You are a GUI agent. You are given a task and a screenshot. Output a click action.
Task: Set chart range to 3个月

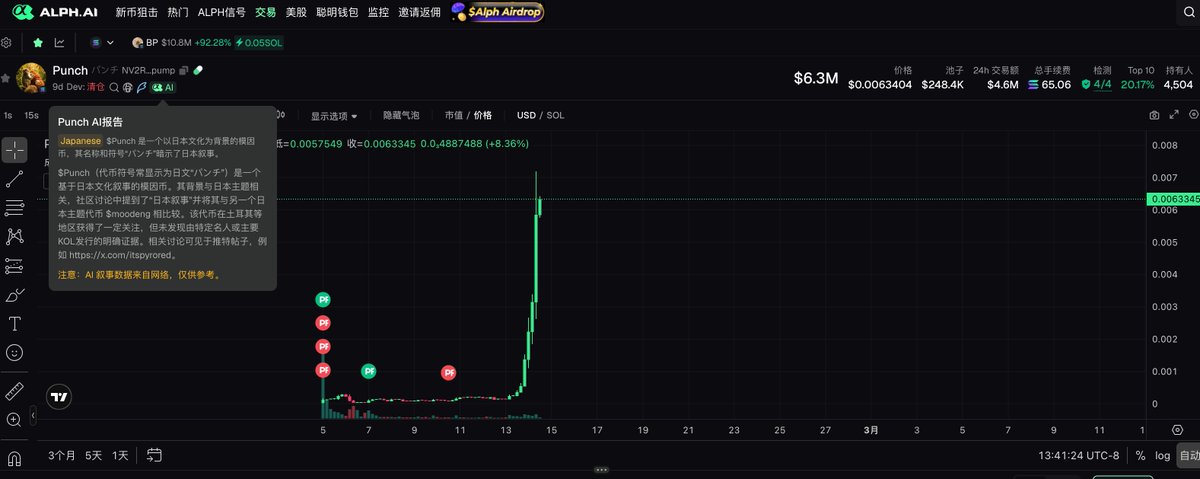(x=62, y=455)
